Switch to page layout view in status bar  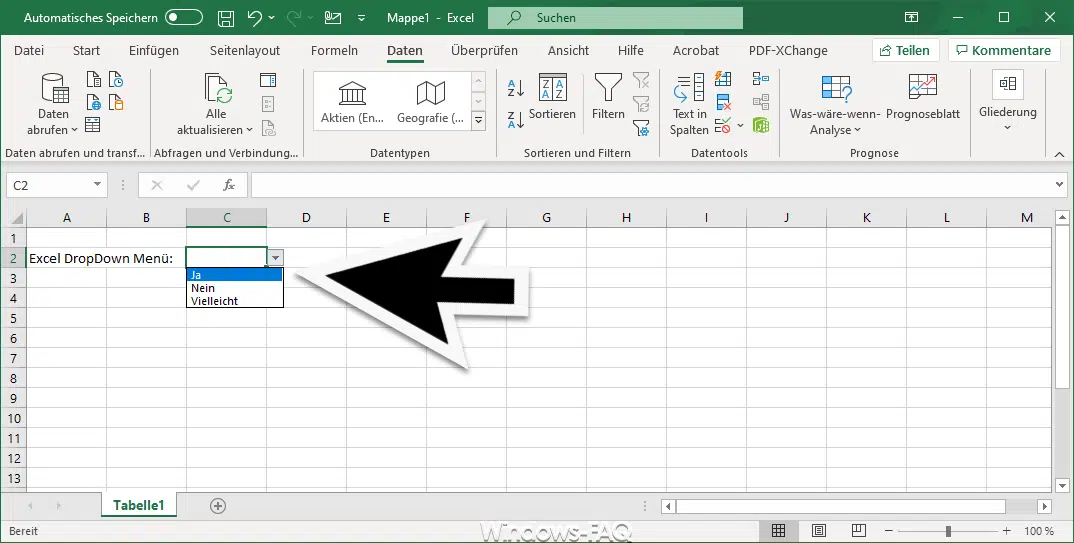pos(819,531)
